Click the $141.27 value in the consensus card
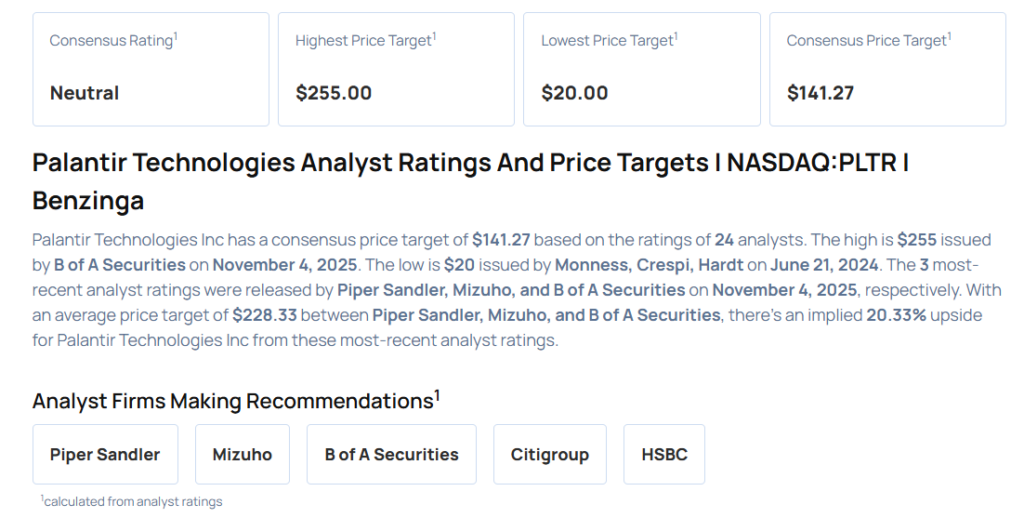The image size is (1024, 531). pos(820,93)
